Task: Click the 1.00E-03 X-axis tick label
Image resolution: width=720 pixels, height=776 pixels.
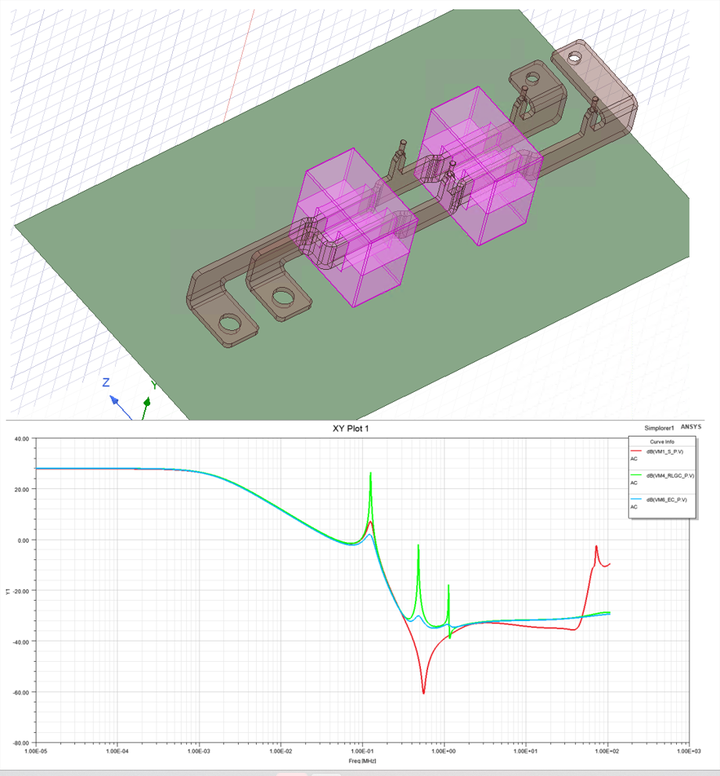Action: (x=199, y=751)
